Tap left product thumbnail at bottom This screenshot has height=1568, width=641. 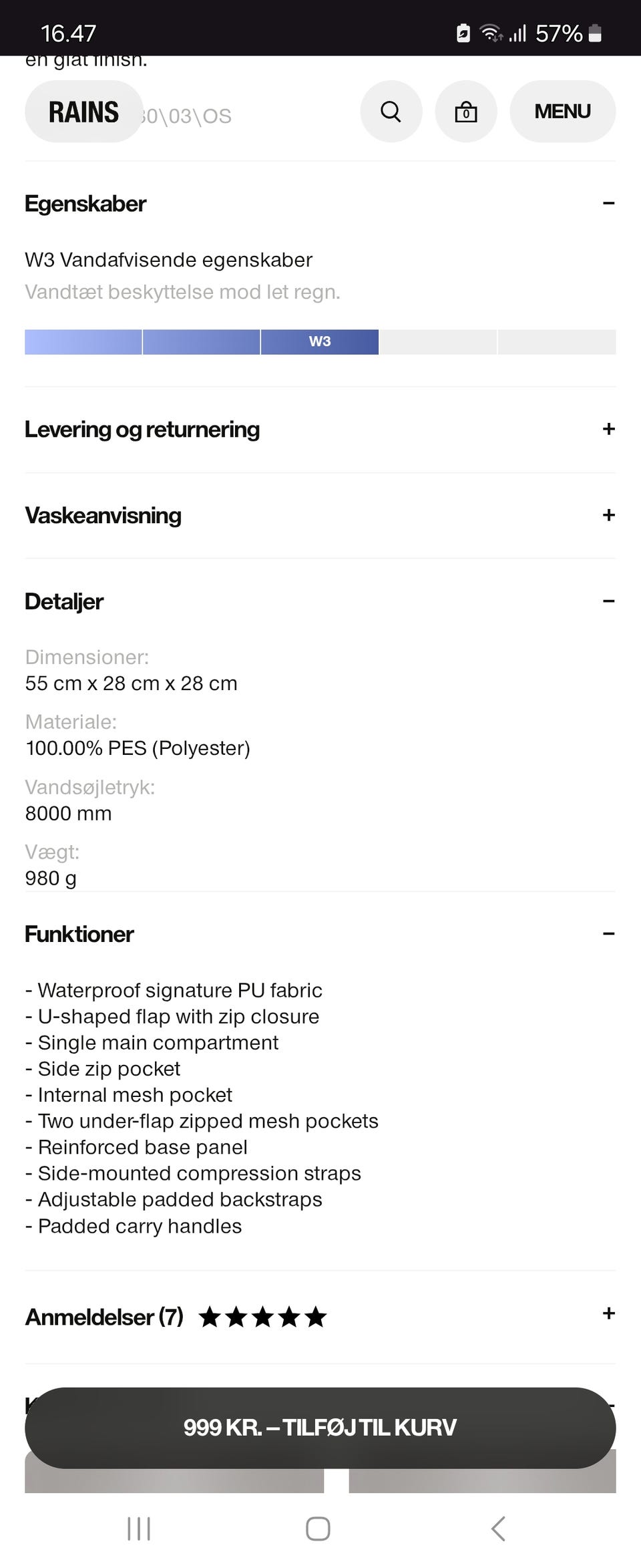coord(174,1480)
